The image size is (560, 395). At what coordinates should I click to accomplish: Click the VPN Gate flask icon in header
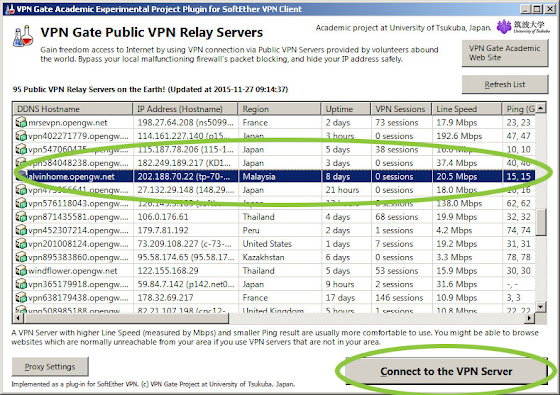[x=23, y=36]
